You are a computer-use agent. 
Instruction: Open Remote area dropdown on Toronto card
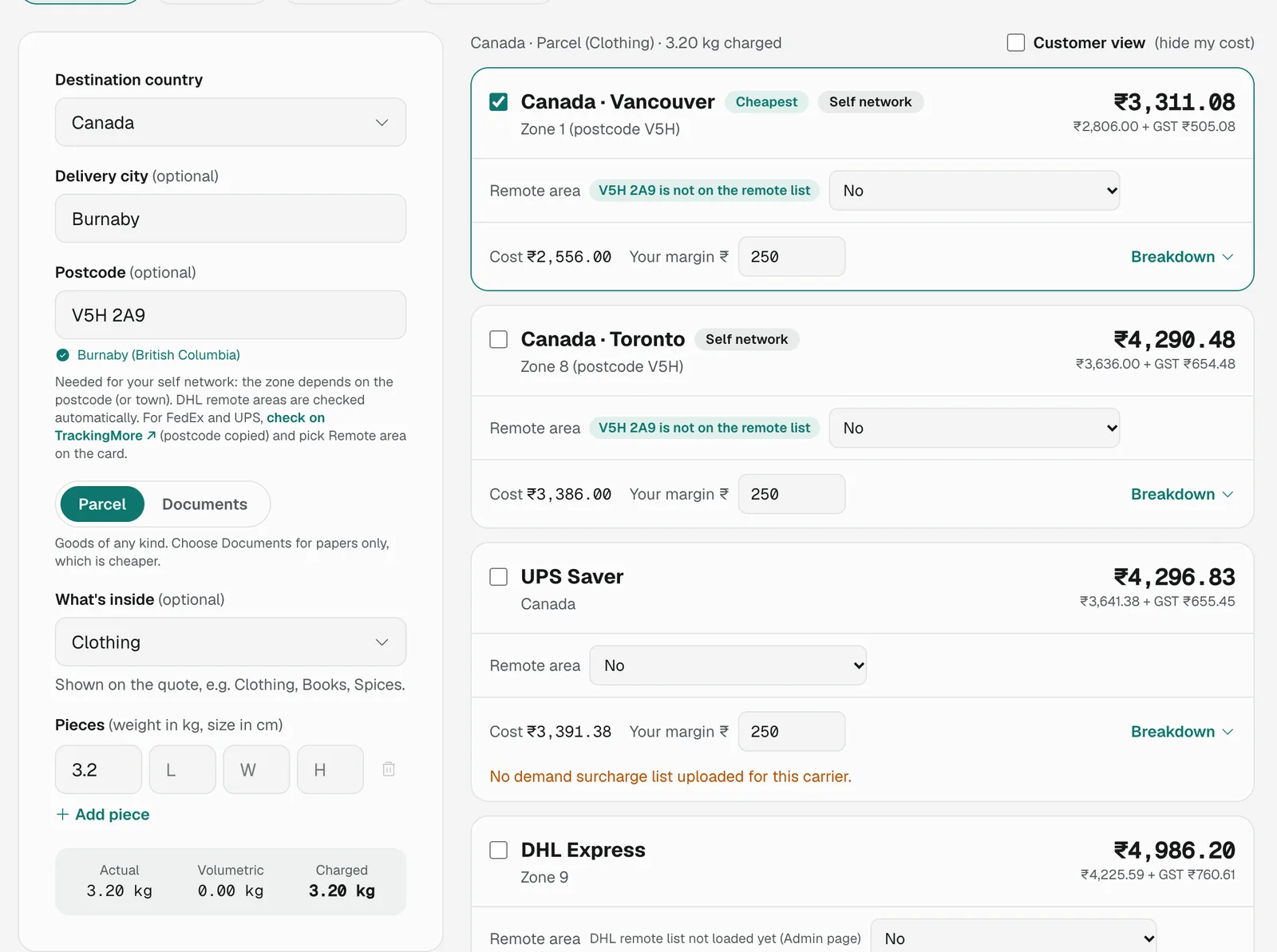point(974,428)
